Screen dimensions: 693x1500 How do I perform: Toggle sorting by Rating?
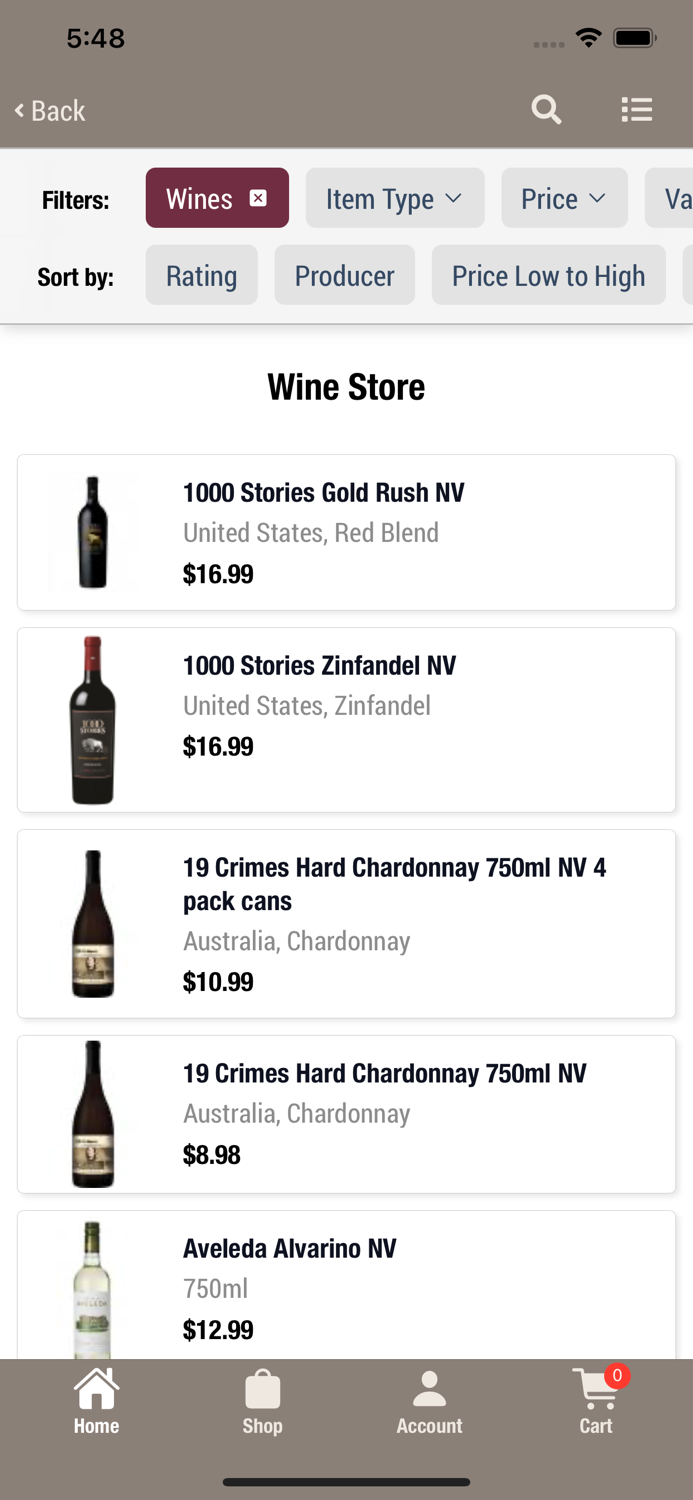201,275
